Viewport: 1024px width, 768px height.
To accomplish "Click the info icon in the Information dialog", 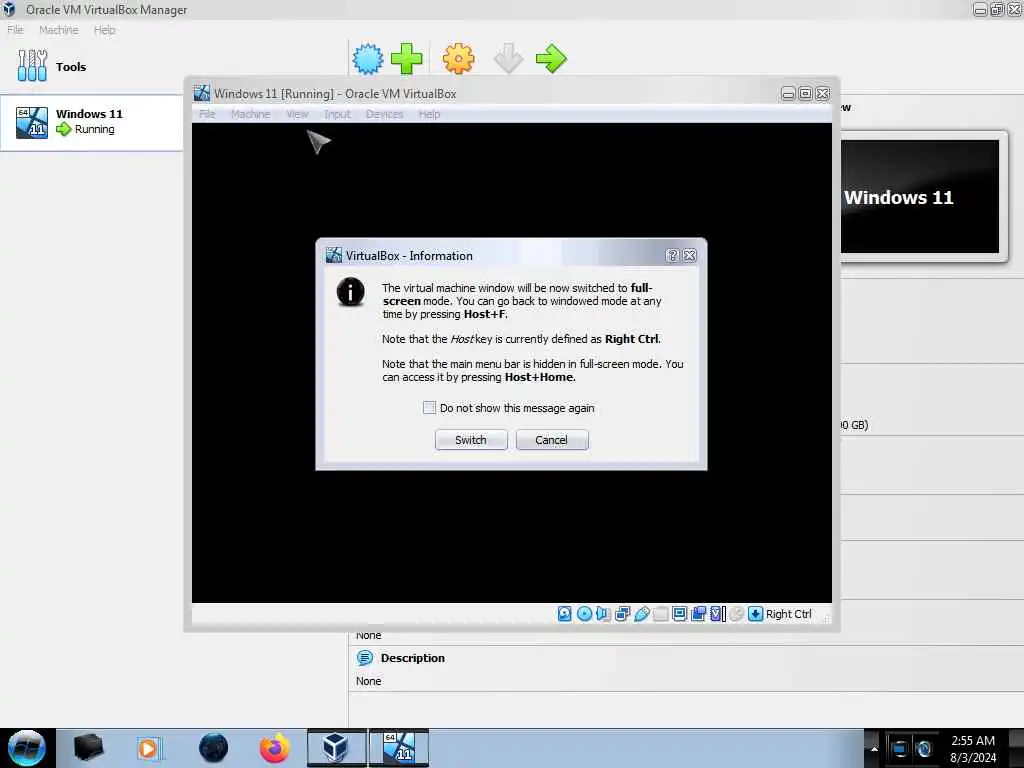I will click(x=351, y=292).
